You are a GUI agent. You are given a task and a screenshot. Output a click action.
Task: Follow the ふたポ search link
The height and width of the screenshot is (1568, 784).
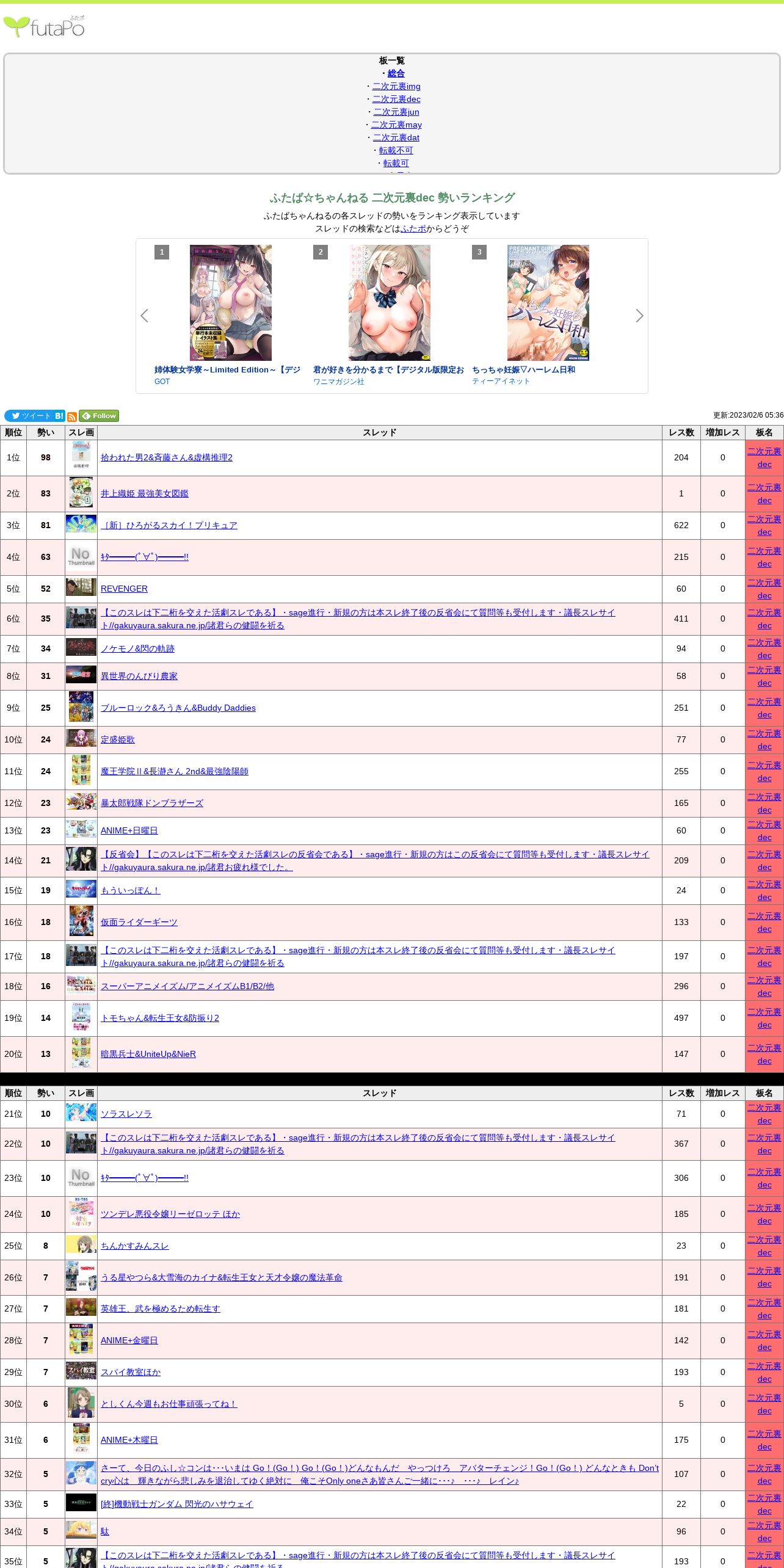pos(413,228)
